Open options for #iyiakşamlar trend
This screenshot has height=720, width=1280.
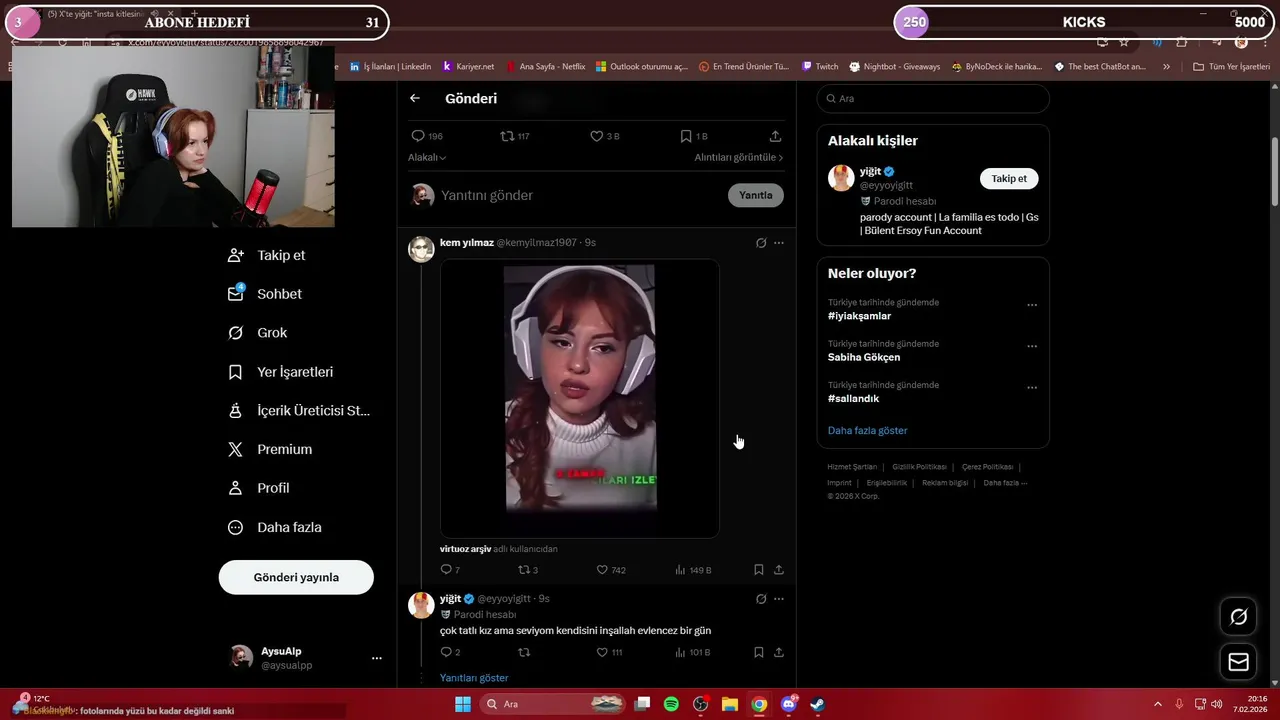[x=1032, y=305]
